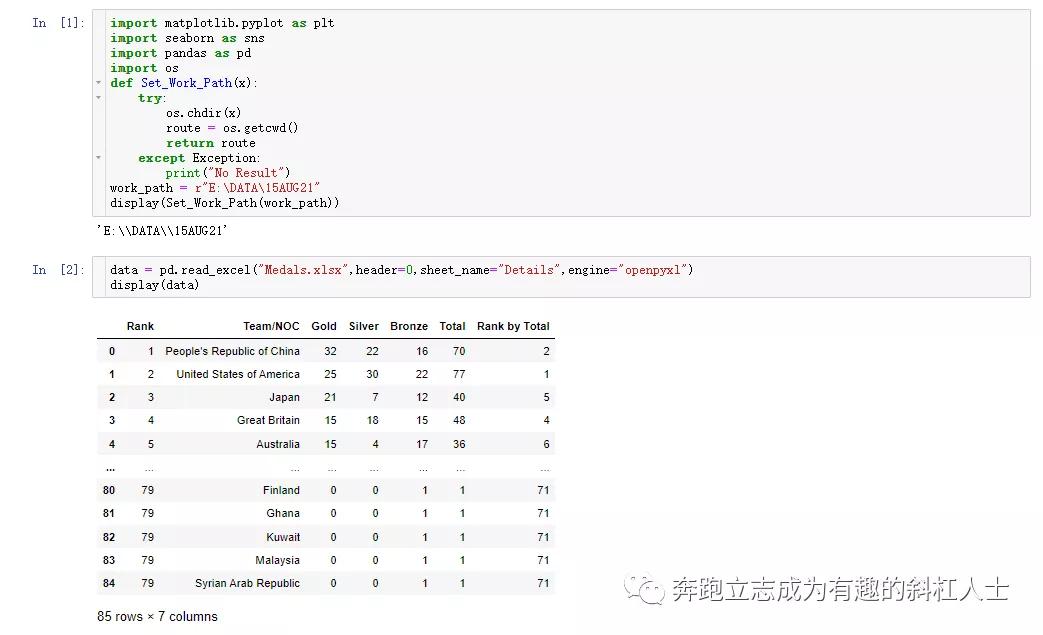Screen dimensions: 1043x635
Task: Click the Gold column header
Action: [324, 326]
